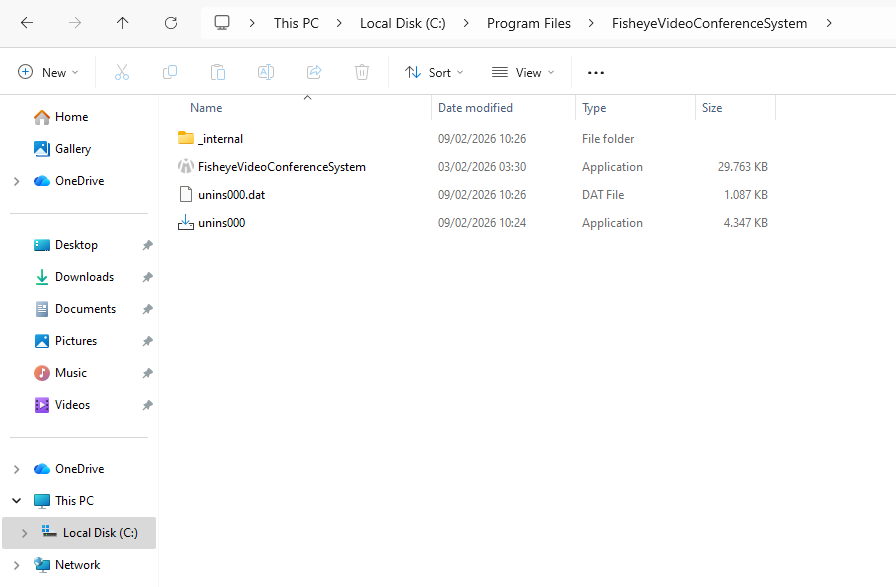Share the selection via the Share icon
The image size is (896, 587).
click(x=313, y=72)
